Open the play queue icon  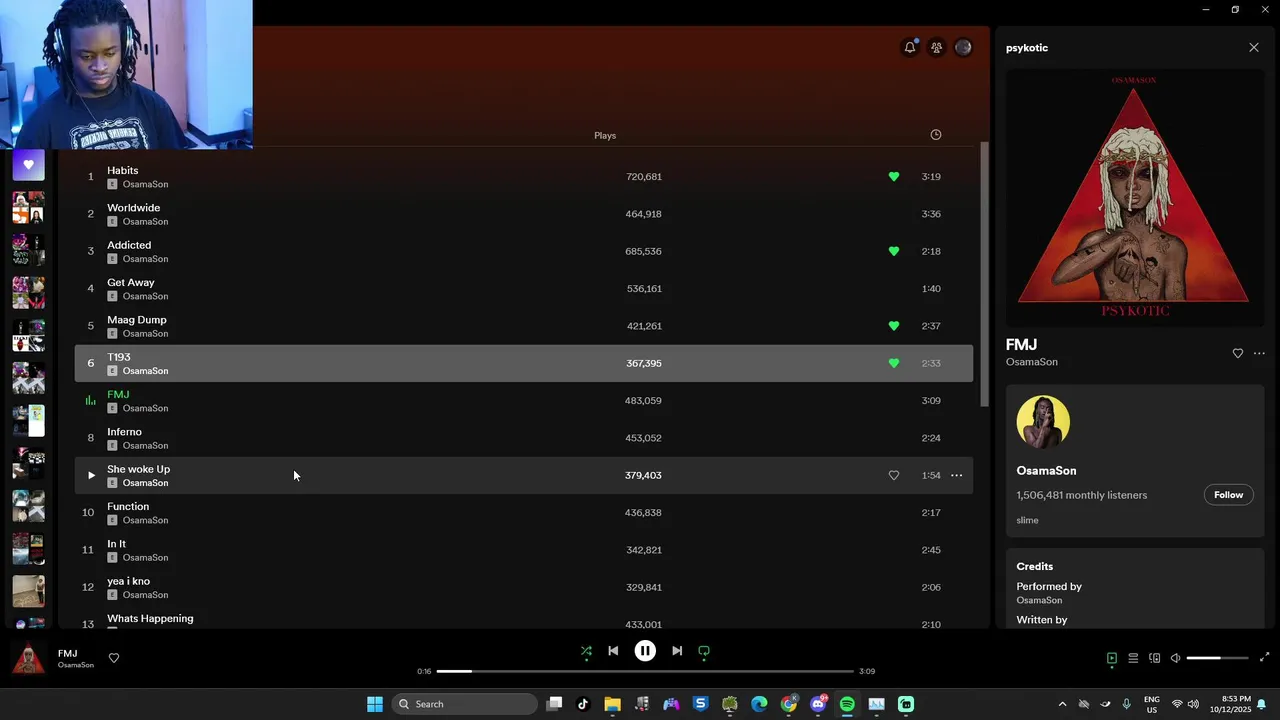[1133, 658]
